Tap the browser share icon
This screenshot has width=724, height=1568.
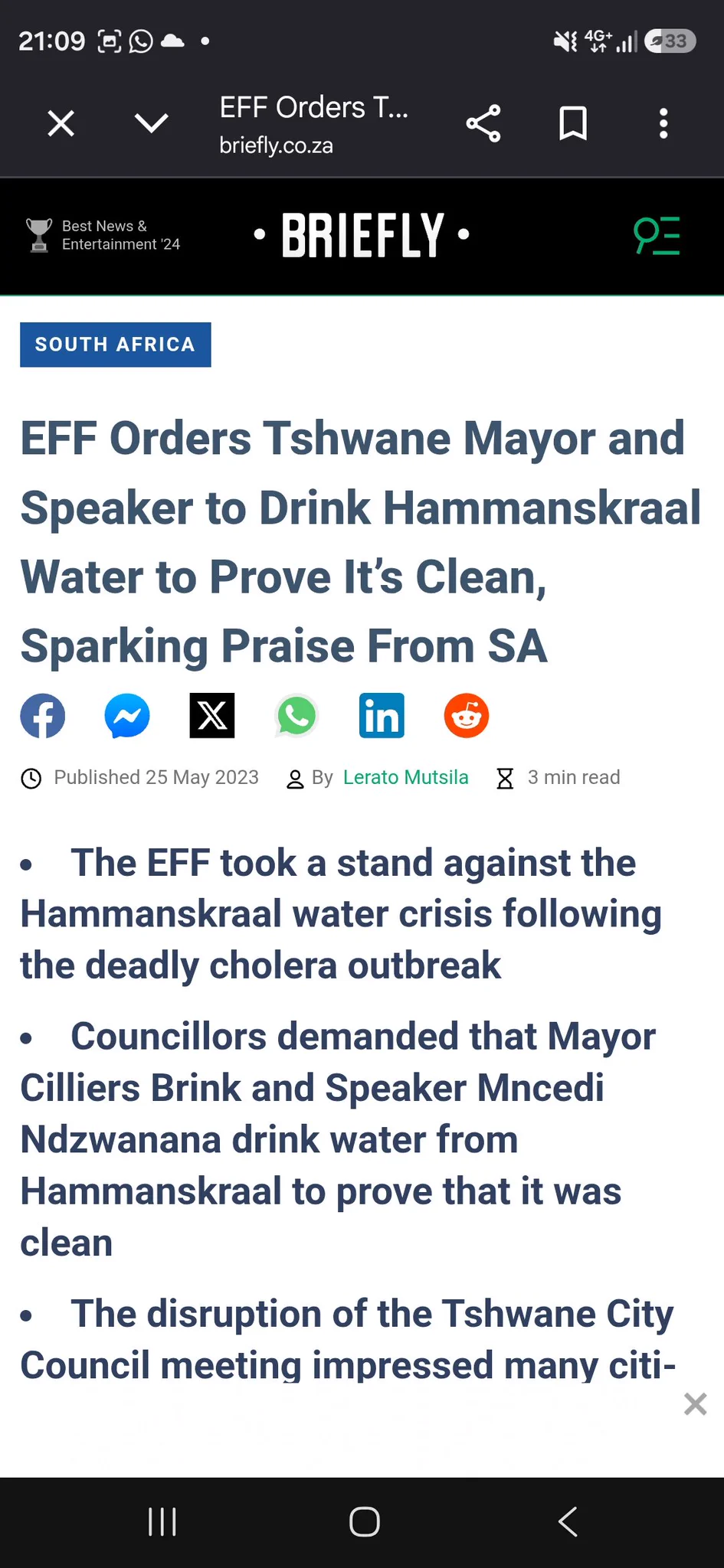tap(483, 123)
